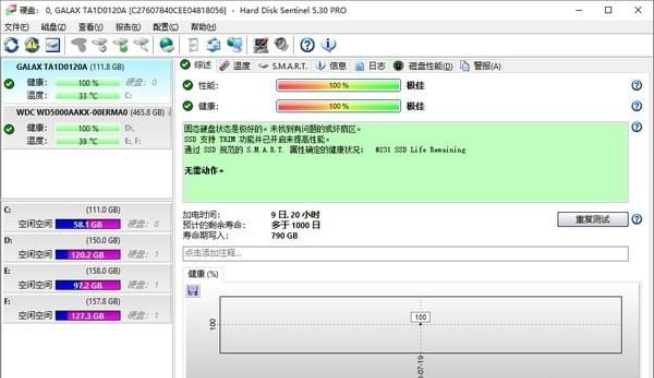Click the help icon next to 重复测试 button
This screenshot has width=654, height=378.
coord(636,219)
